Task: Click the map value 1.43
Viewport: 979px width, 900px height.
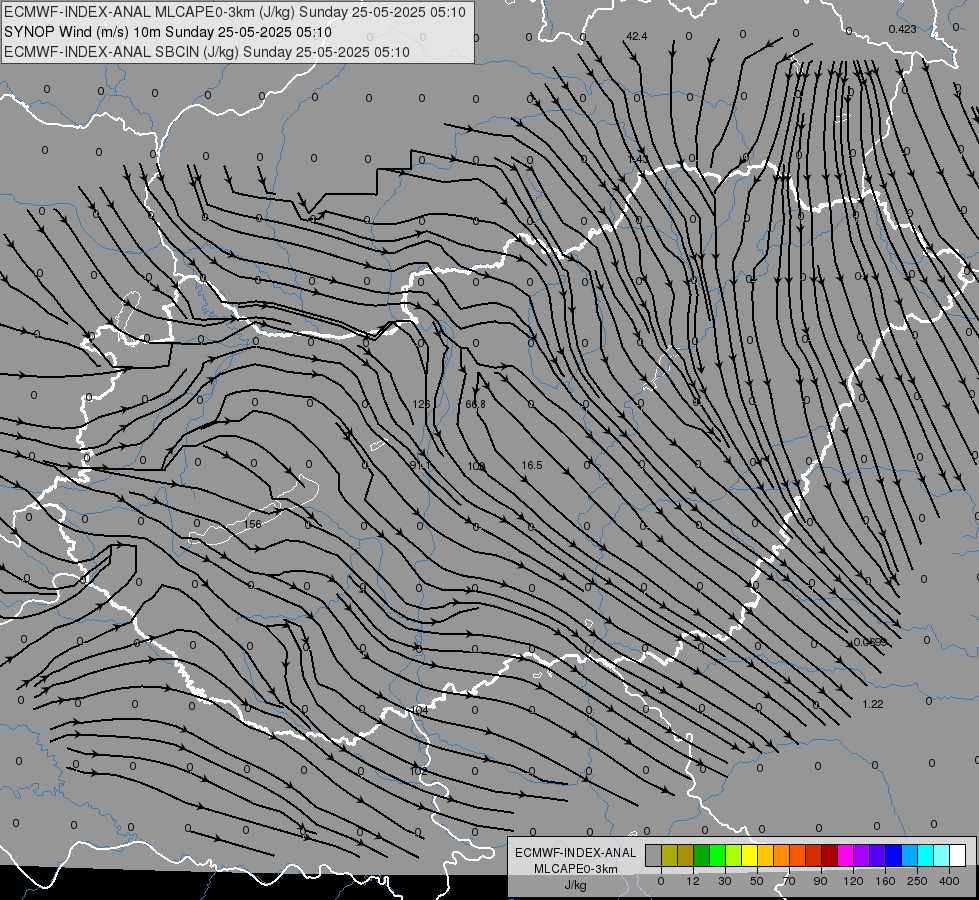Action: tap(638, 159)
